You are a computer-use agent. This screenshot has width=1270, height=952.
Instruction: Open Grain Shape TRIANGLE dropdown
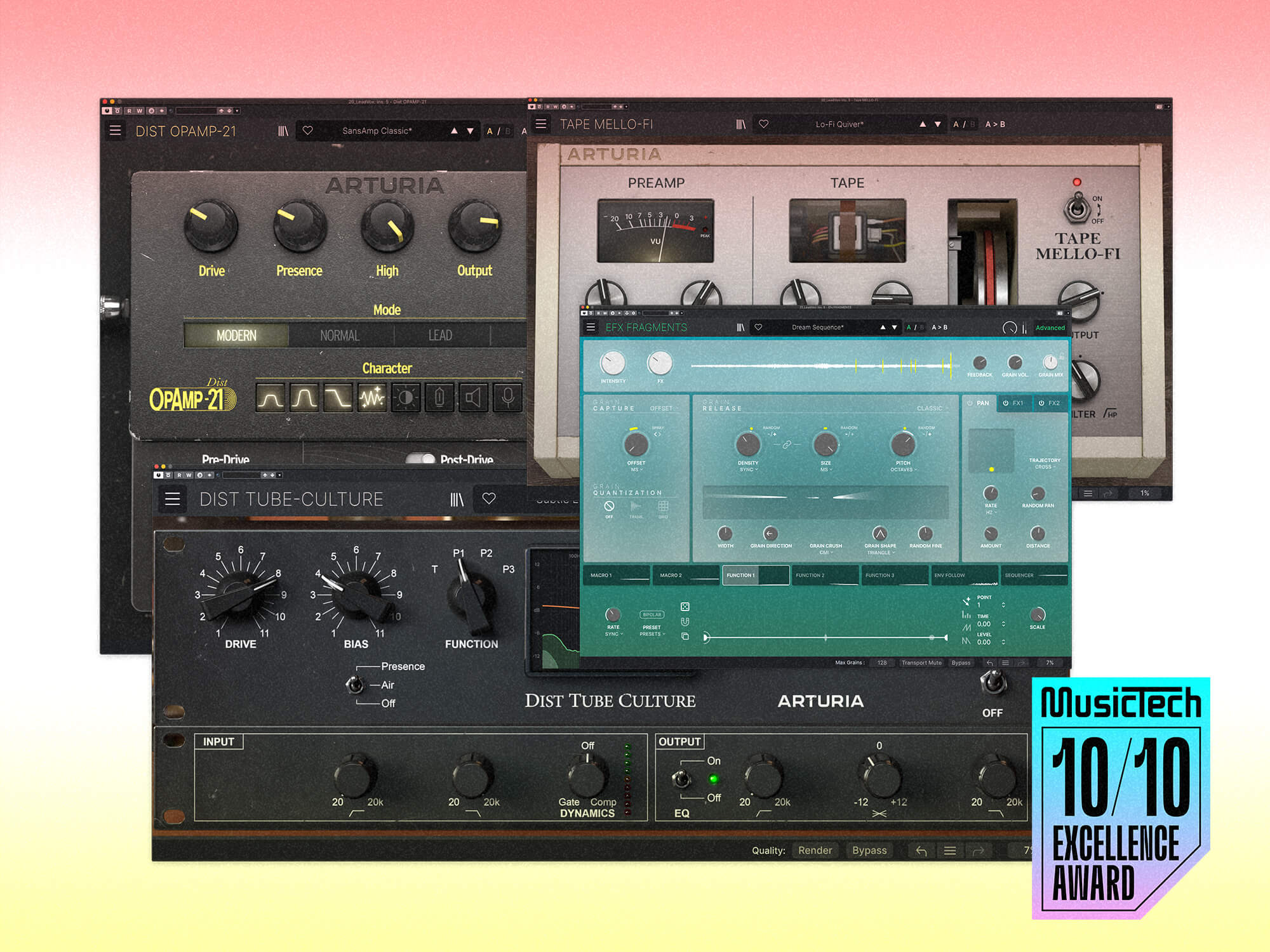point(881,553)
